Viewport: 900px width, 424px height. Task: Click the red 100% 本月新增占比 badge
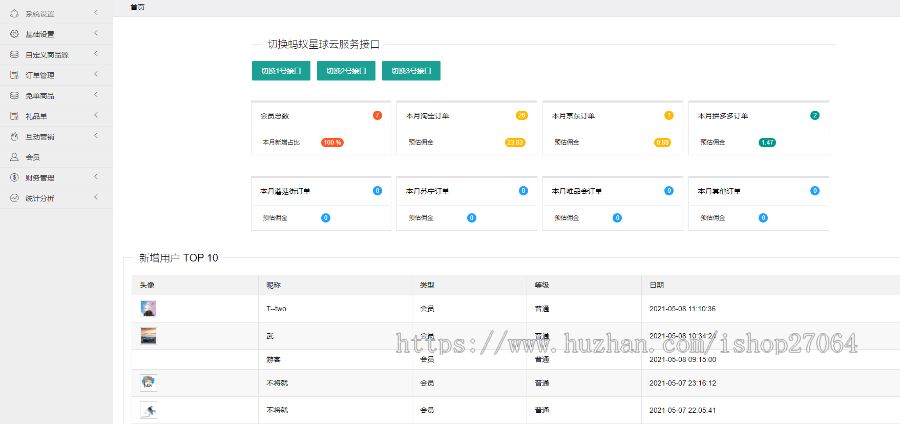click(x=333, y=143)
